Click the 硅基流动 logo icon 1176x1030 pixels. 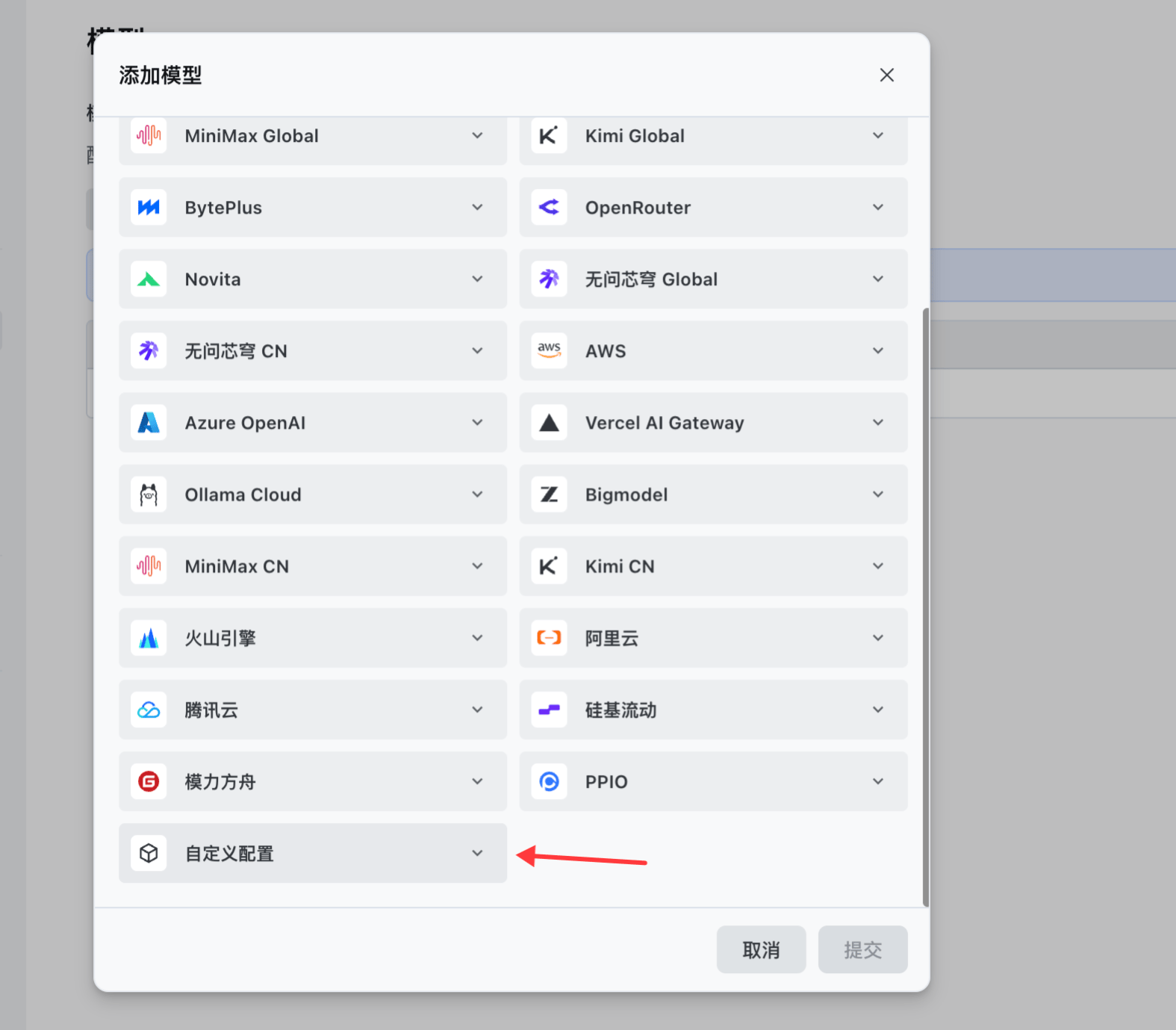[549, 710]
